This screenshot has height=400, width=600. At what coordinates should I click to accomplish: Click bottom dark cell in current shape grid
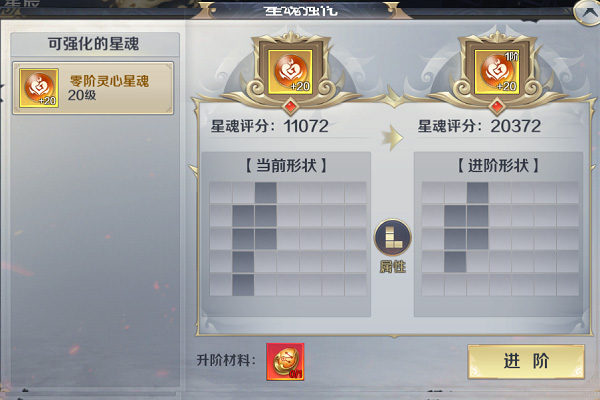pyautogui.click(x=243, y=285)
